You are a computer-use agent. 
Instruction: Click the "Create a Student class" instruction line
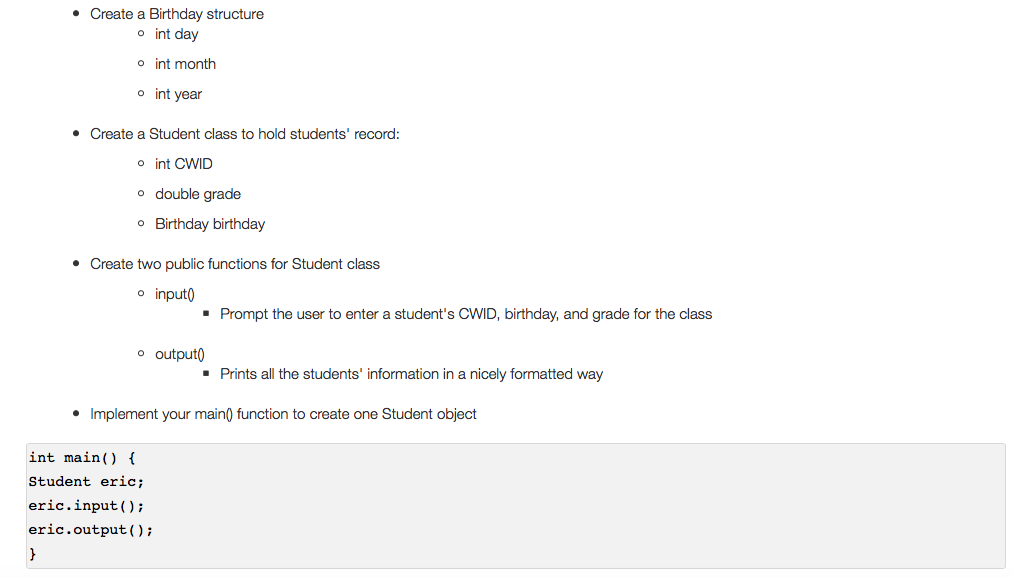[244, 134]
